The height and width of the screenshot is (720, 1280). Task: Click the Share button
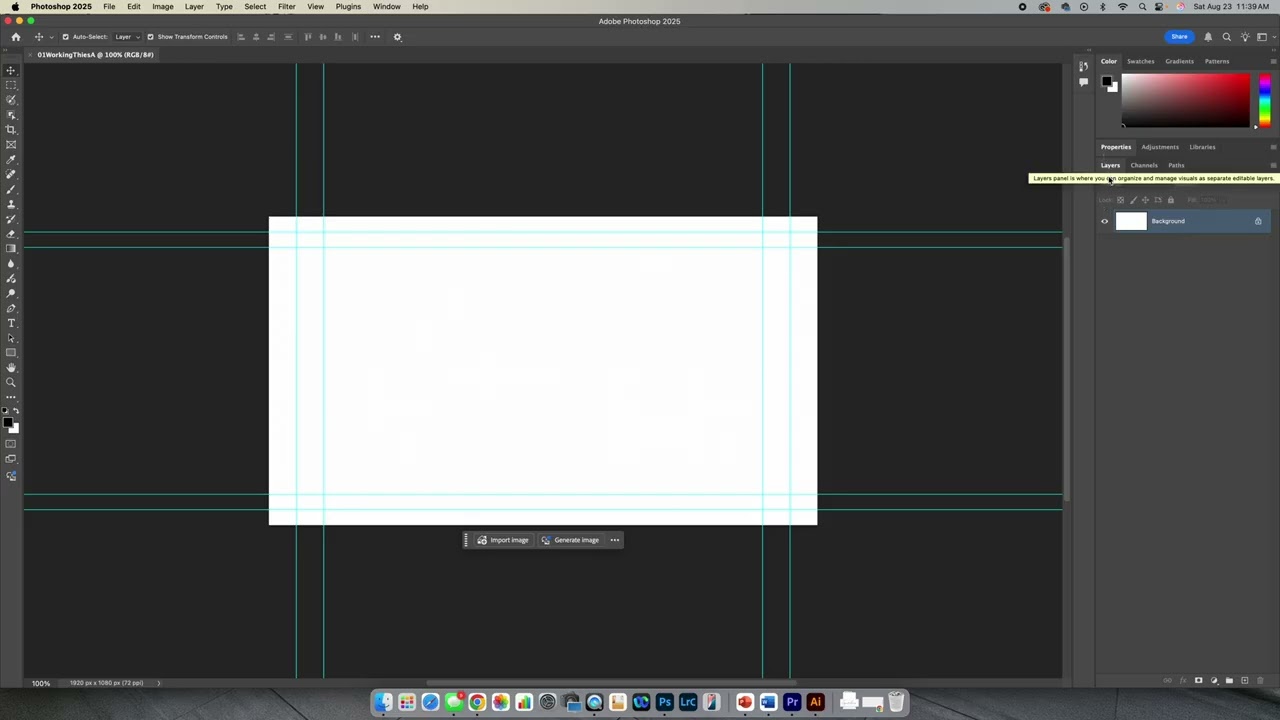pyautogui.click(x=1179, y=37)
